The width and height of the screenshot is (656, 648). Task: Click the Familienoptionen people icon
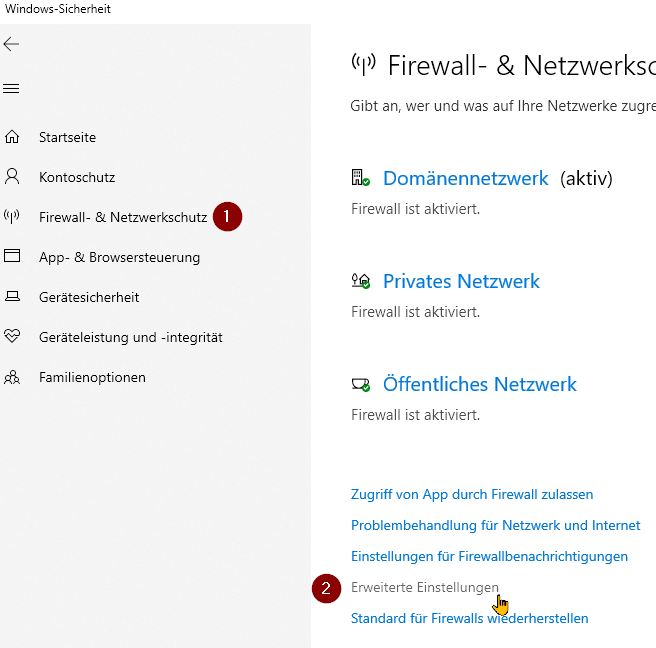pos(12,377)
